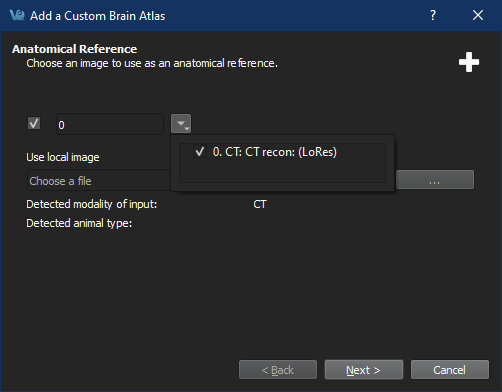Click the app logo in title bar
Viewport: 502px width, 392px height.
[x=17, y=15]
